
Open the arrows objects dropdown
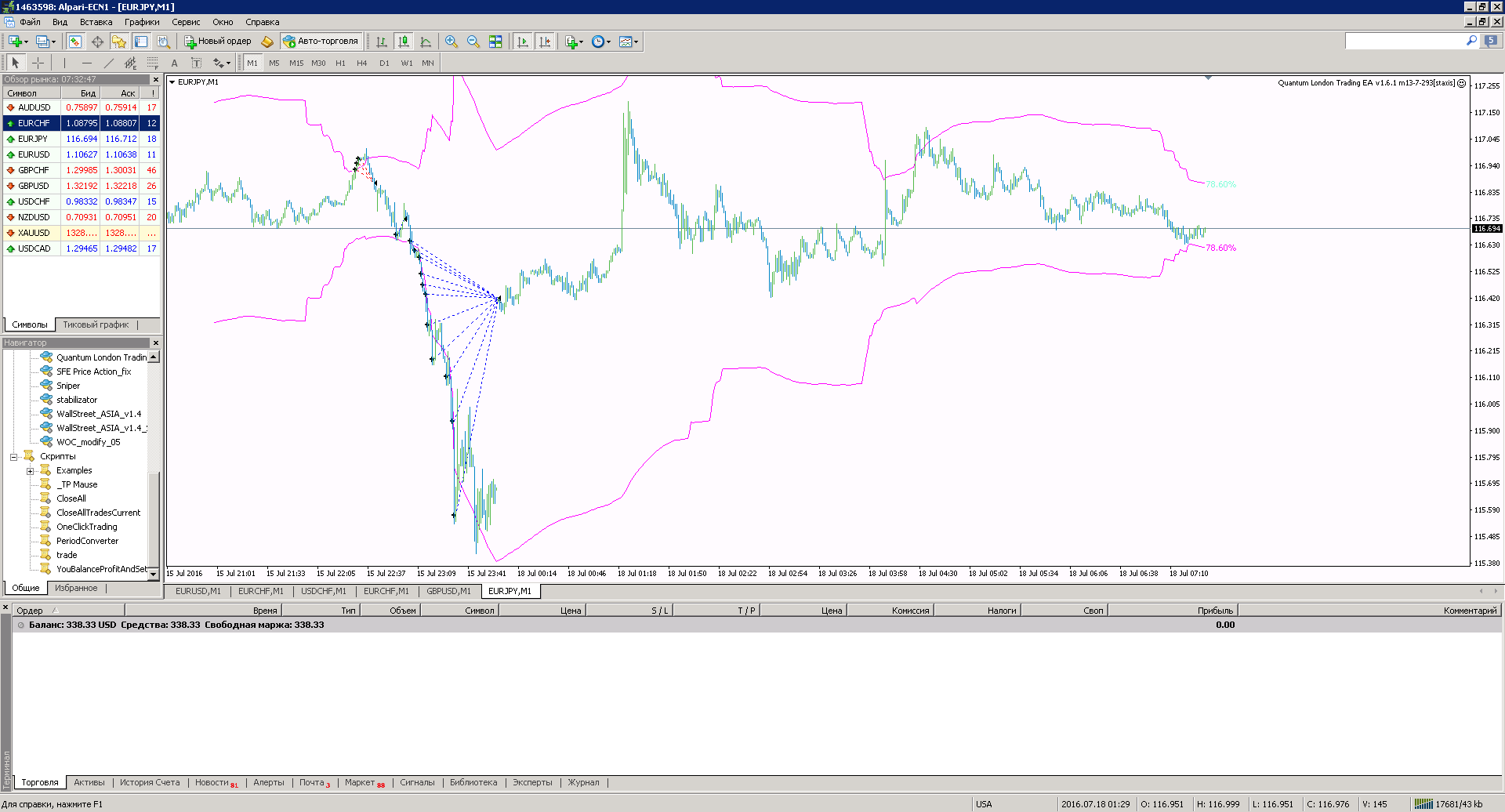[222, 63]
